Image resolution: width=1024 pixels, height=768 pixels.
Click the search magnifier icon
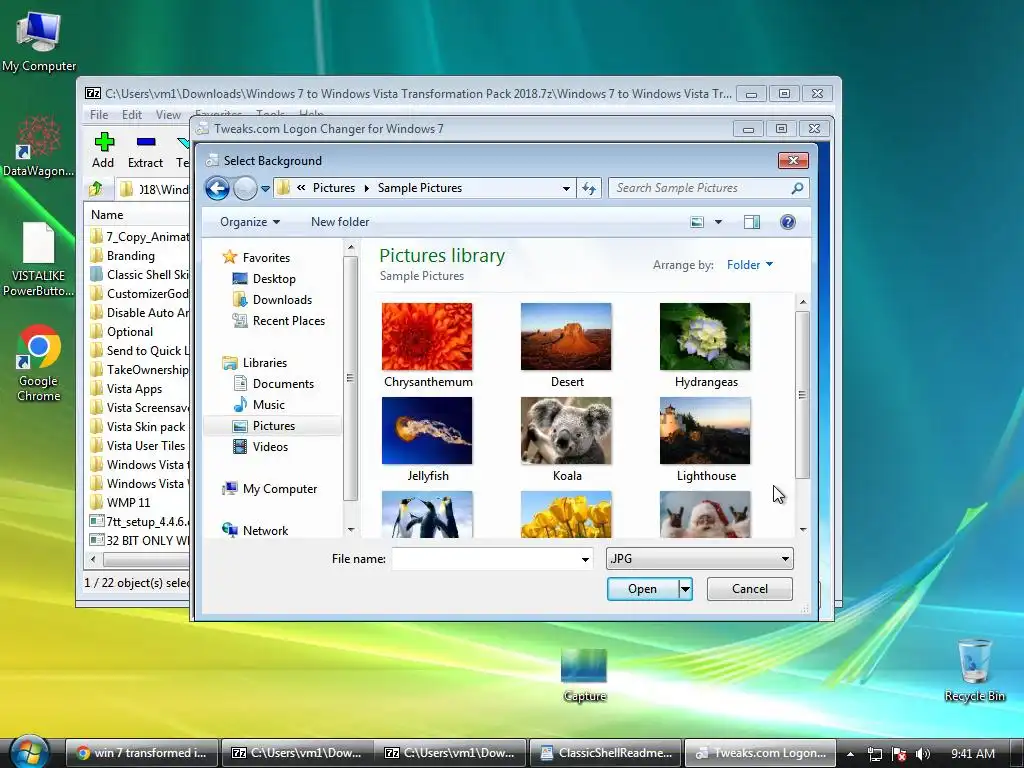tap(797, 188)
